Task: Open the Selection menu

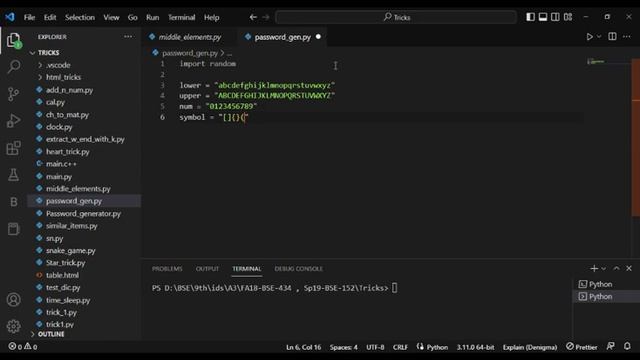Action: [80, 17]
